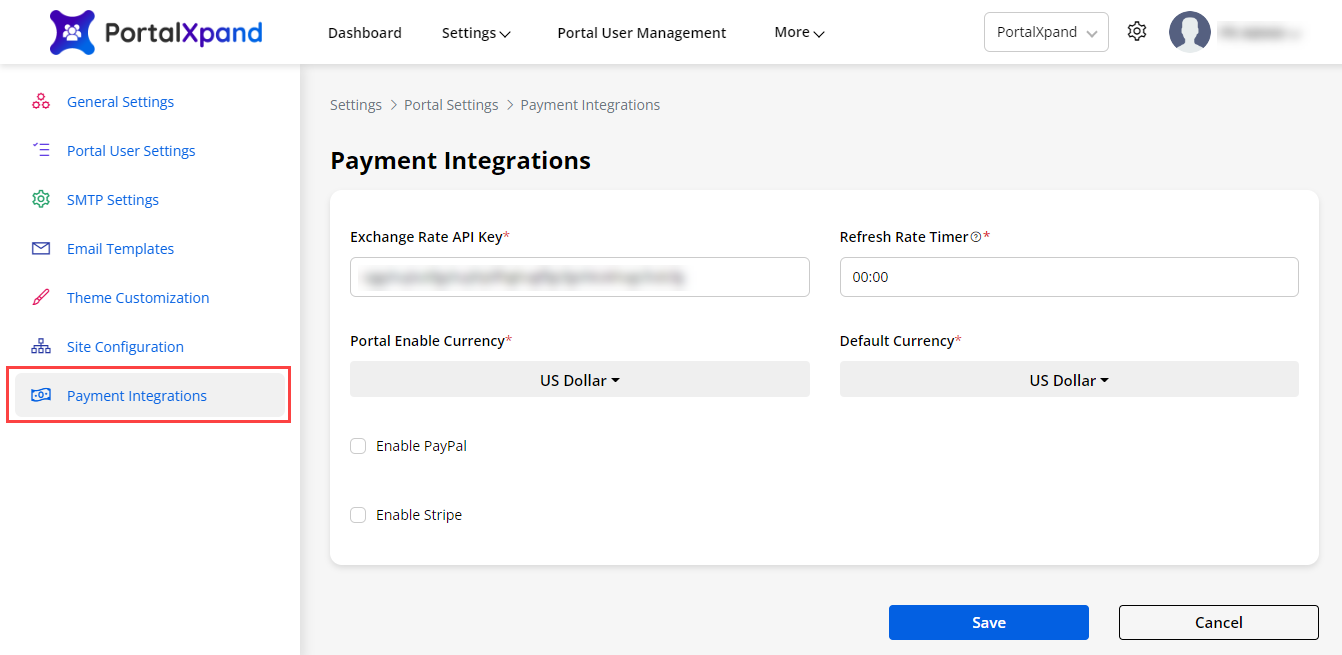Open the Portal Enable Currency dropdown
Viewport: 1342px width, 655px height.
(x=579, y=380)
